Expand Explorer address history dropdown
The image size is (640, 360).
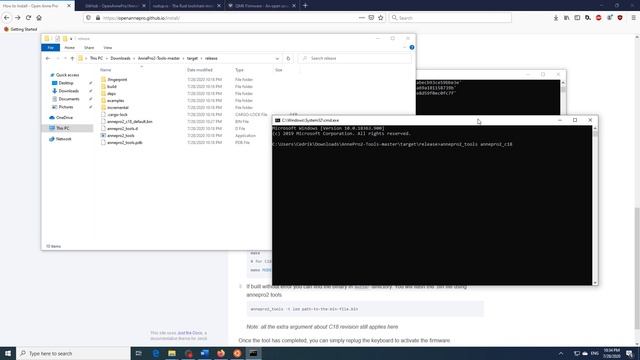point(278,58)
